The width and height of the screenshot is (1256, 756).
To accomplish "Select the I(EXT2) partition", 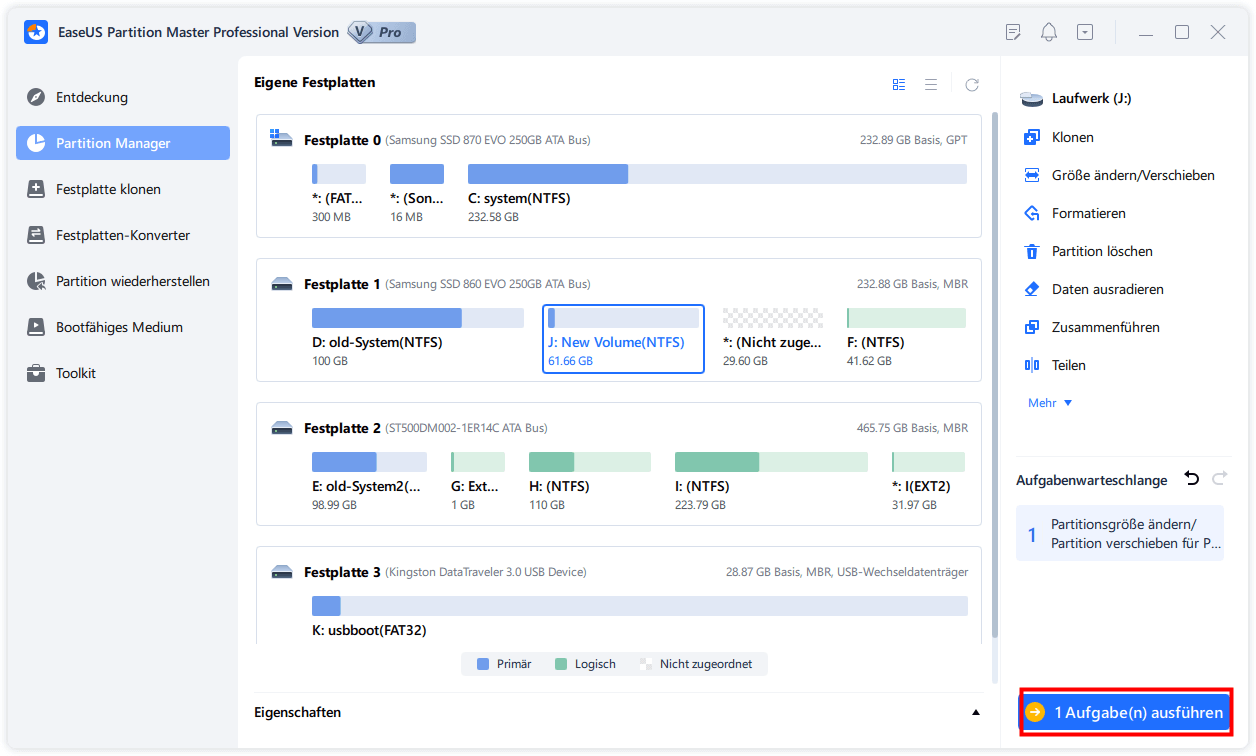I will tap(929, 482).
